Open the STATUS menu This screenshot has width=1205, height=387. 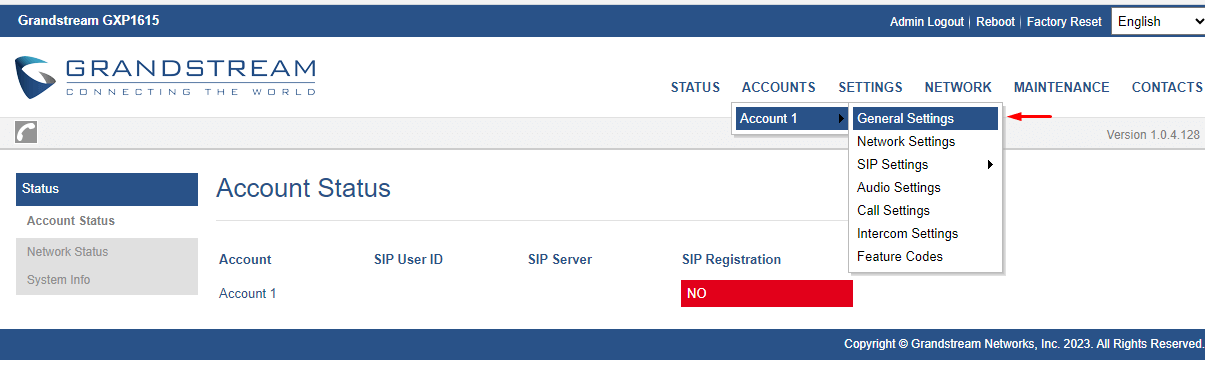click(x=695, y=87)
